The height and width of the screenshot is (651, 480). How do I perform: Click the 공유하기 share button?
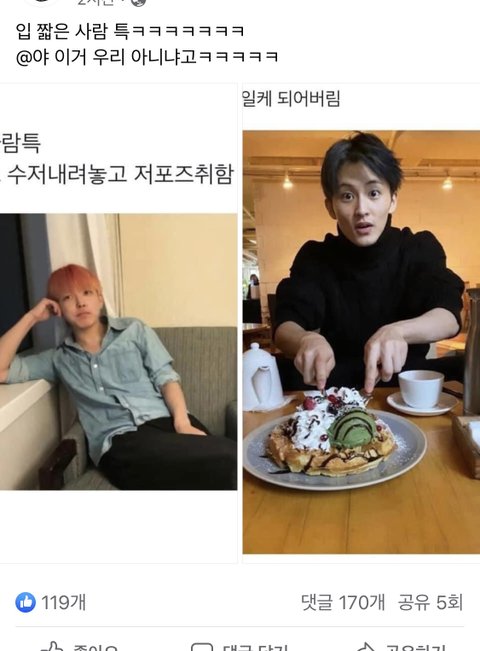(x=415, y=648)
